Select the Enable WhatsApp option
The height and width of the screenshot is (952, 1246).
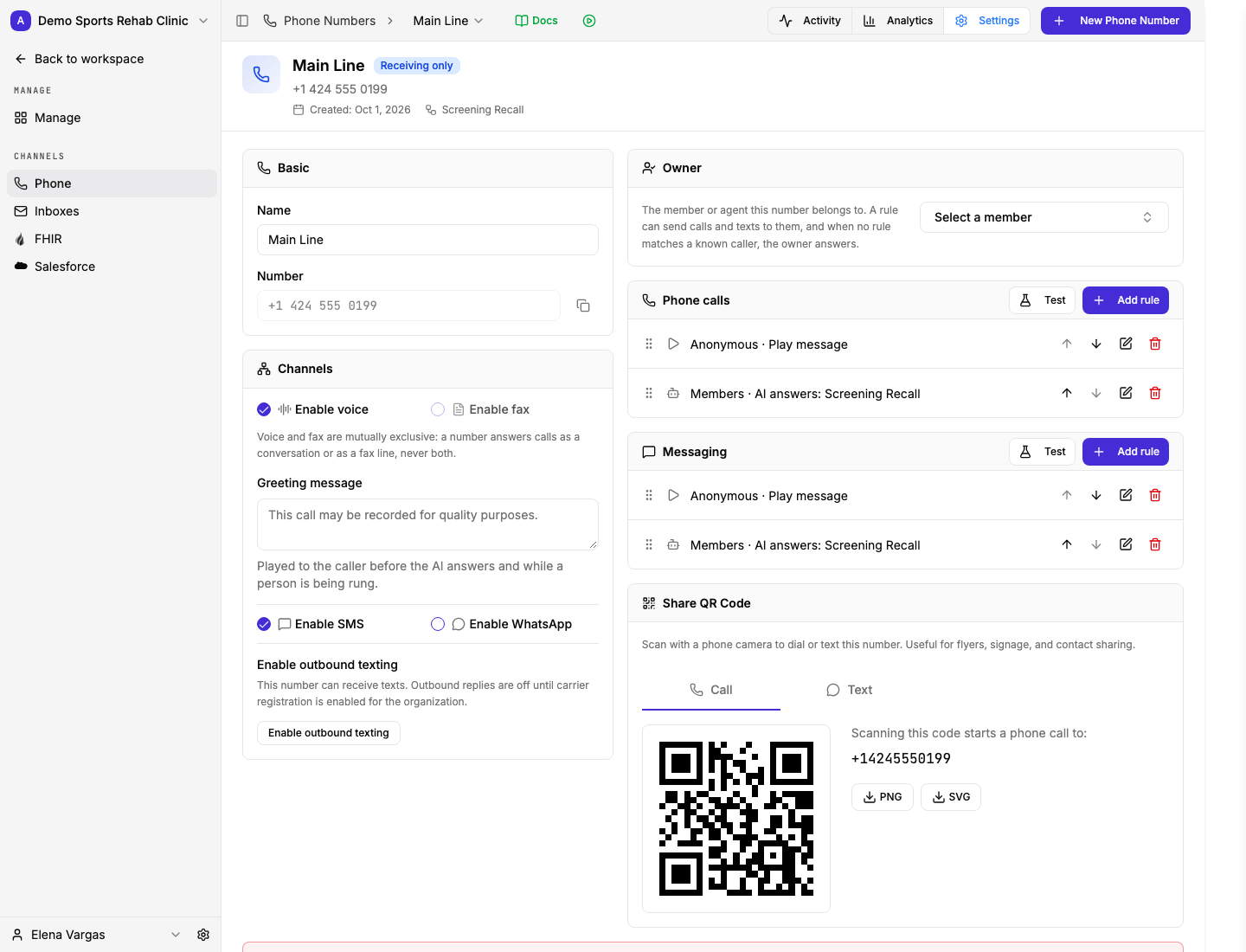click(x=438, y=624)
